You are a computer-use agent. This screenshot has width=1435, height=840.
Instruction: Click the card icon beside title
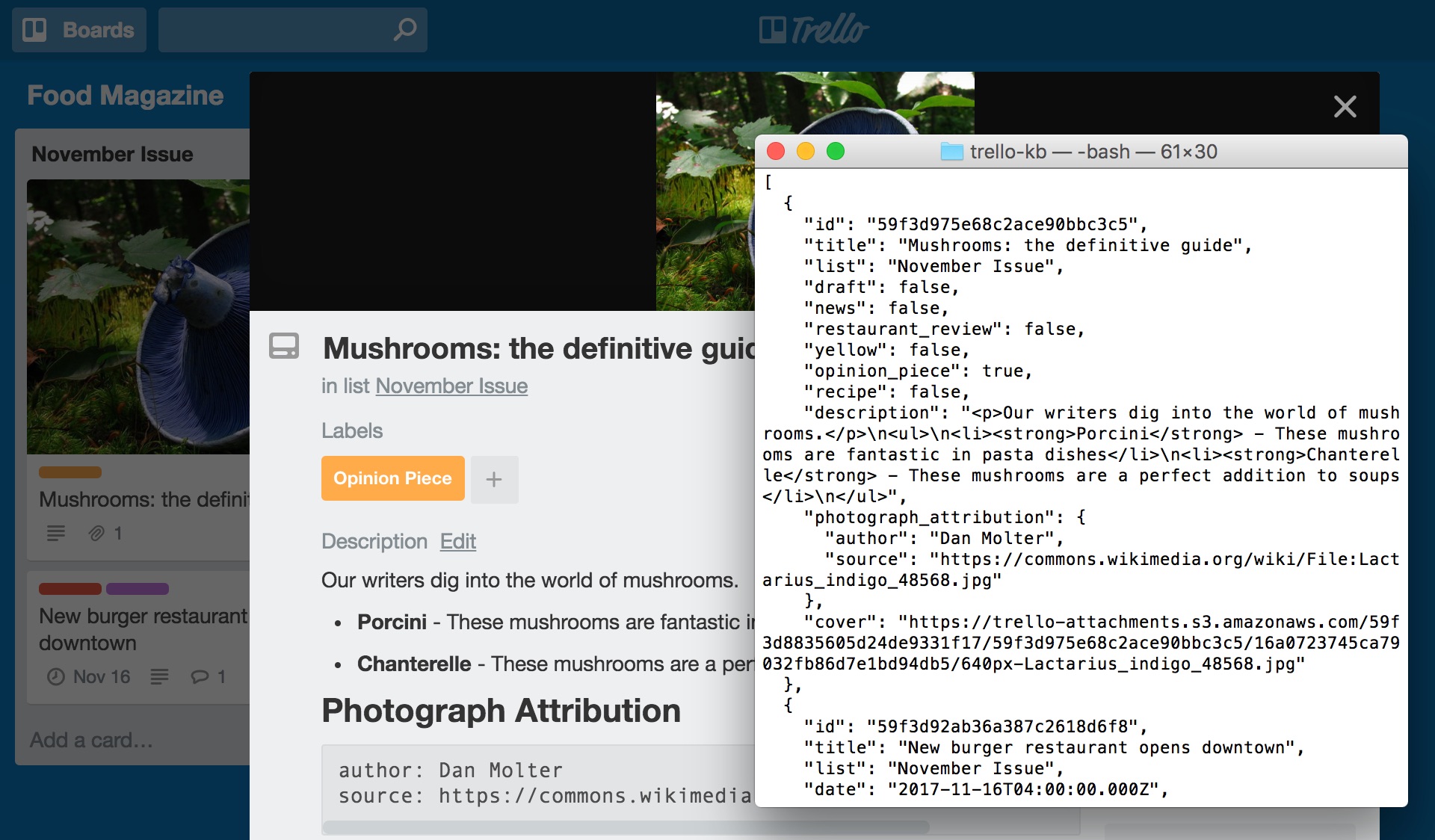click(284, 346)
